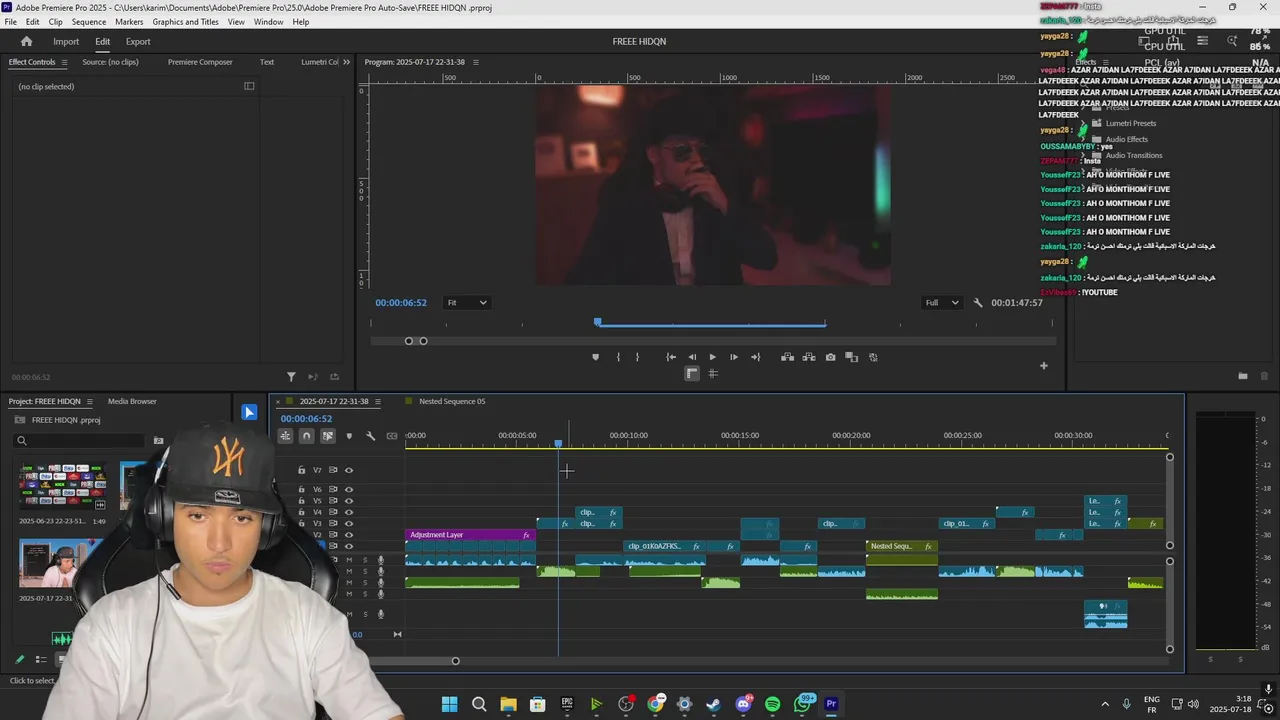Expand the Audio Transitions folder
Viewport: 1280px width, 720px height.
1083,155
